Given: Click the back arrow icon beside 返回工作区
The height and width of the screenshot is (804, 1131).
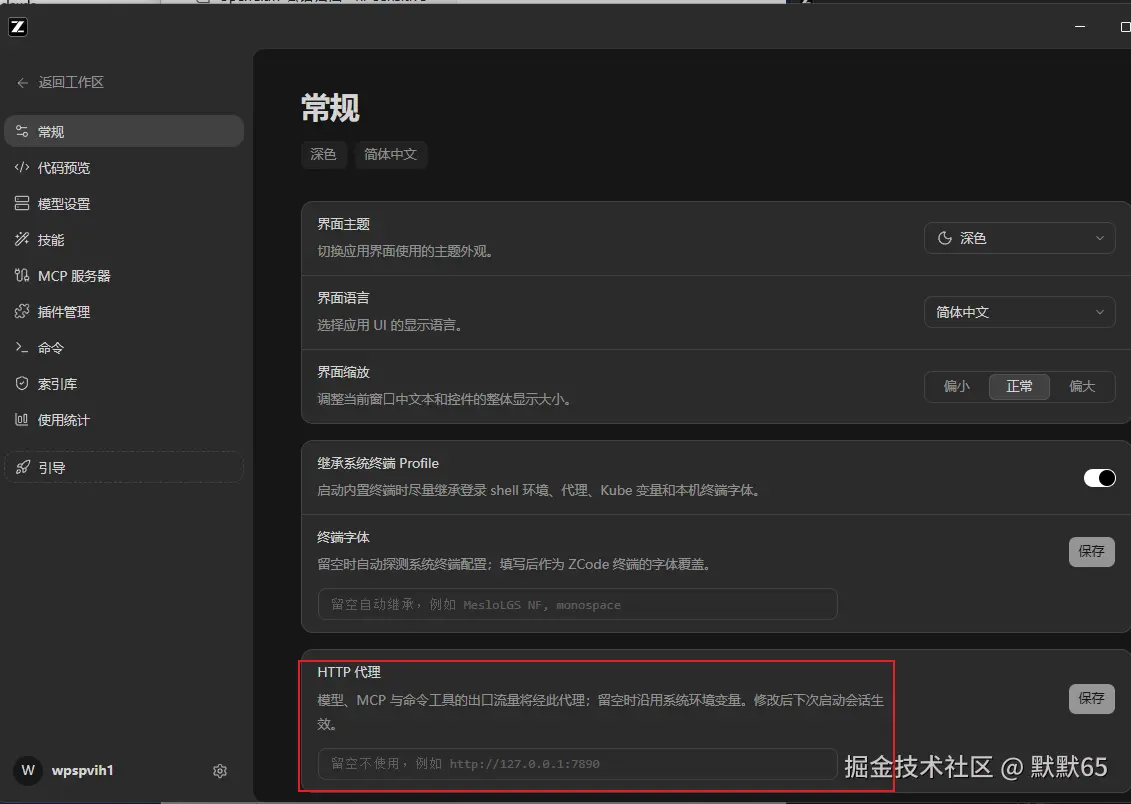Looking at the screenshot, I should click(22, 83).
